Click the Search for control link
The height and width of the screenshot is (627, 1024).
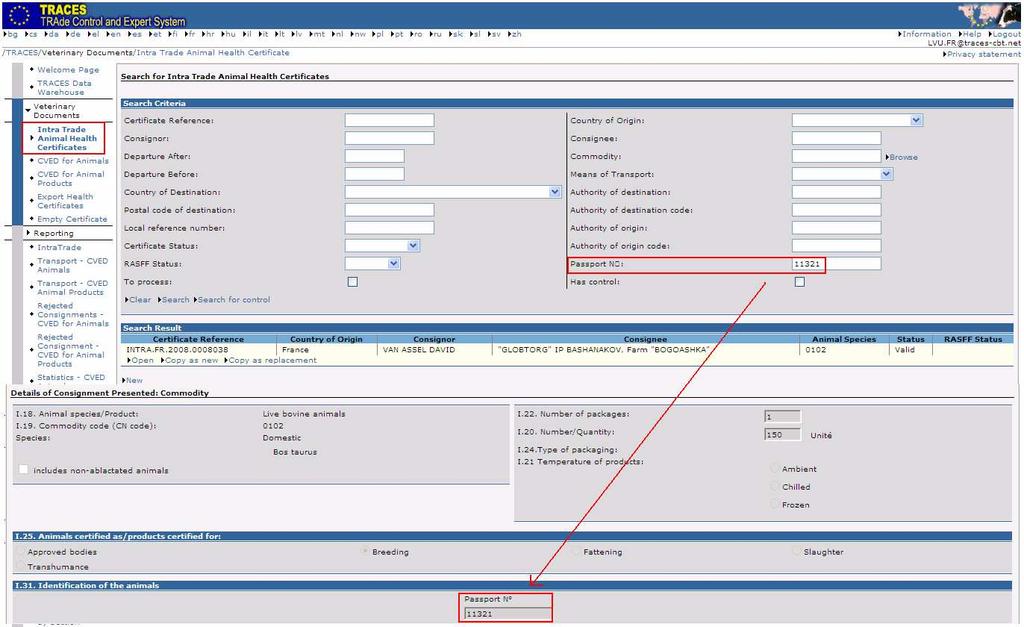pyautogui.click(x=234, y=300)
